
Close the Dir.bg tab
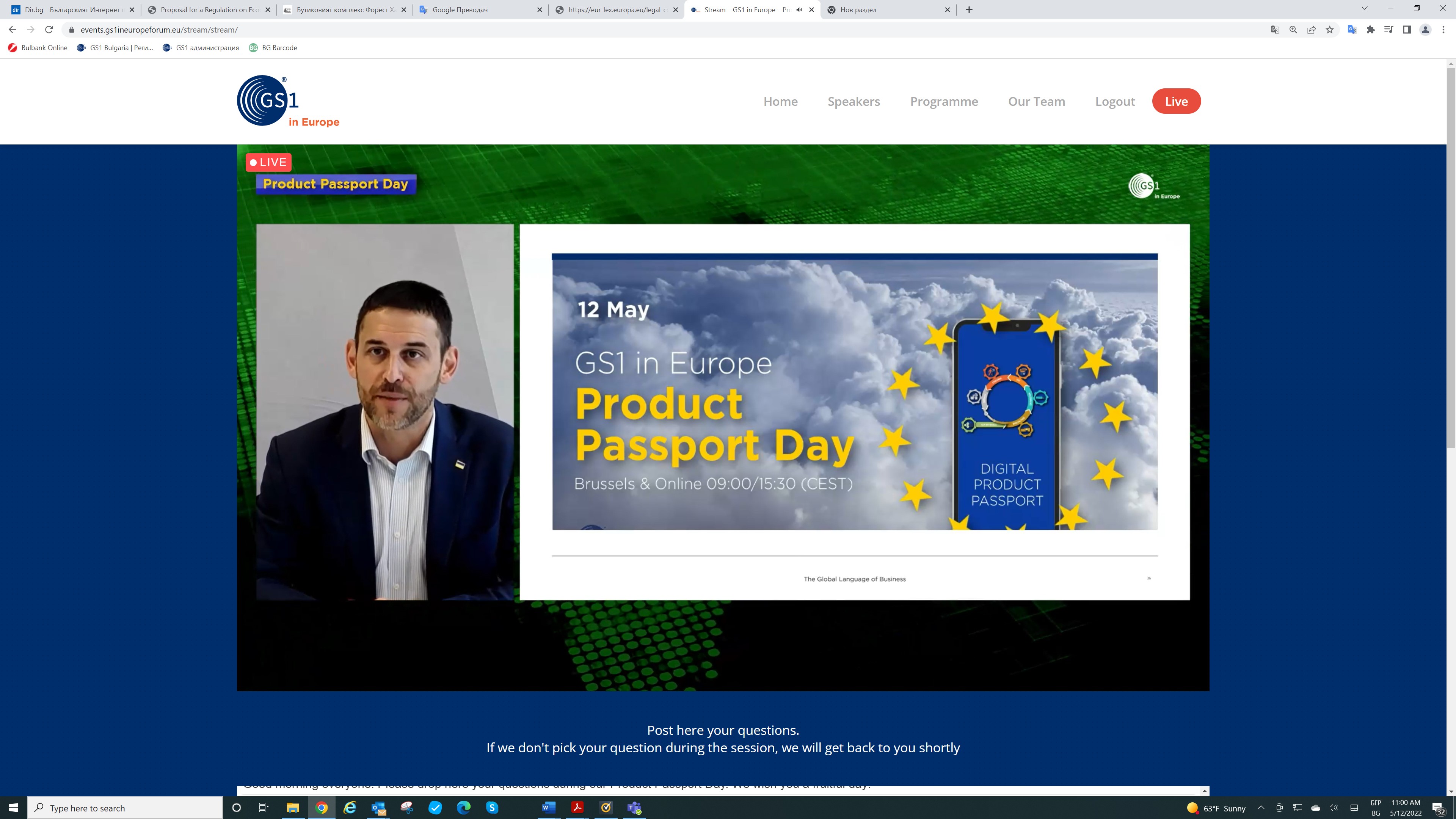point(132,9)
